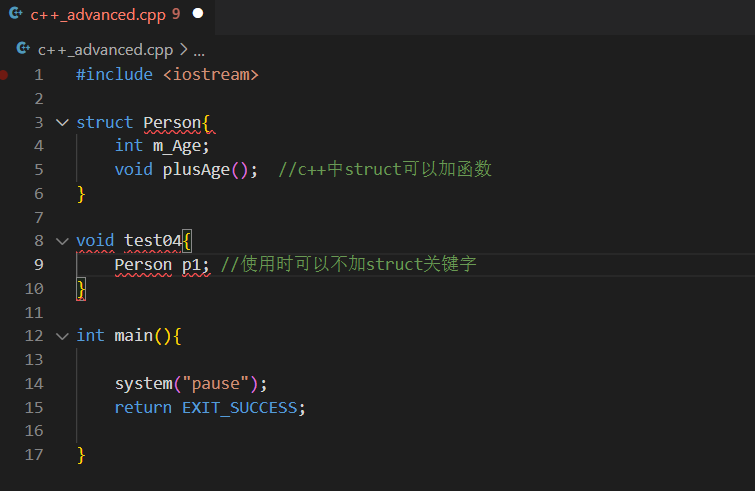Toggle the breakpoint on line 1
Viewport: 755px width, 491px height.
[x=6, y=75]
